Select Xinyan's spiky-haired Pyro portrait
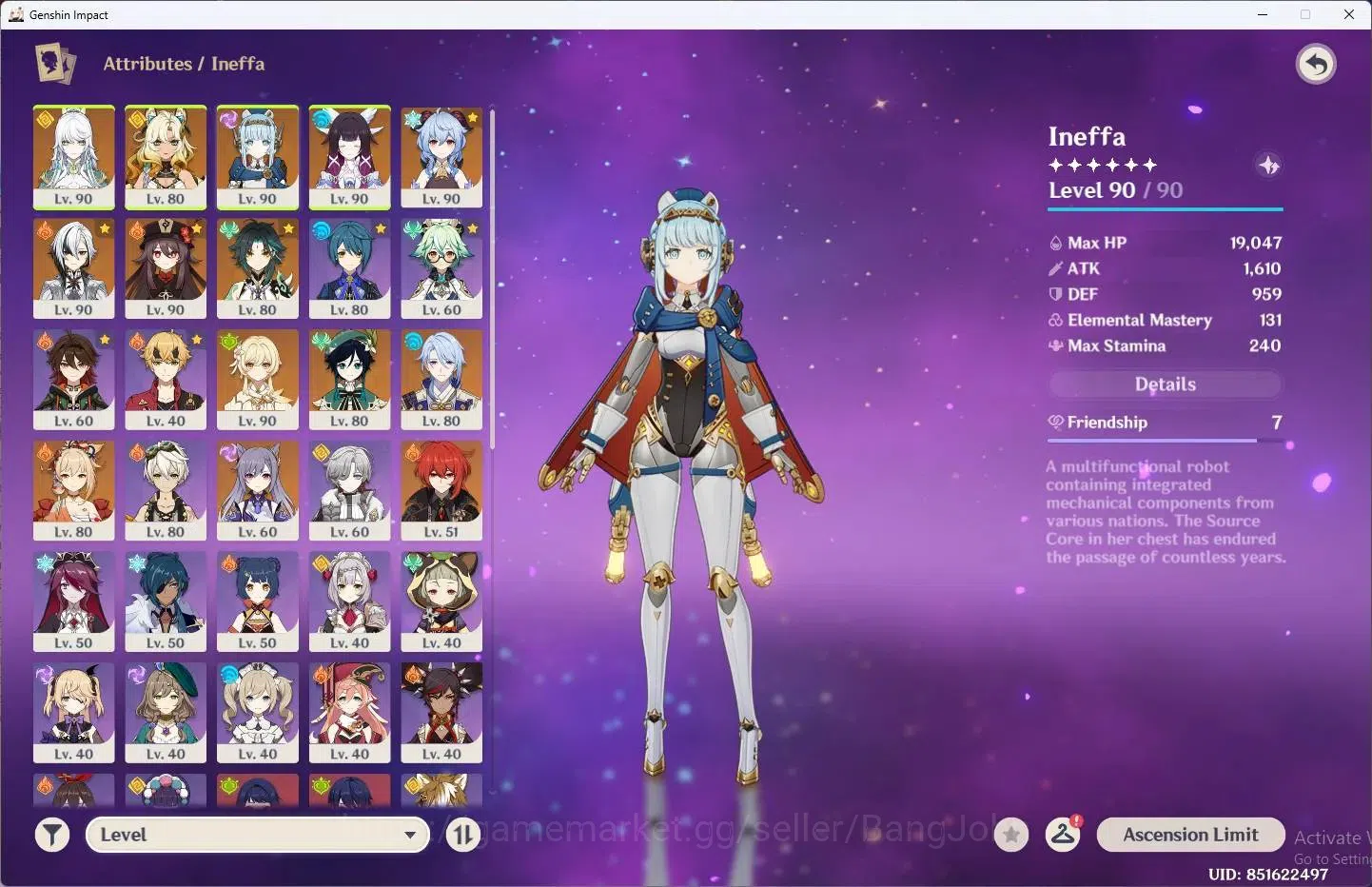The height and width of the screenshot is (887, 1372). [441, 713]
